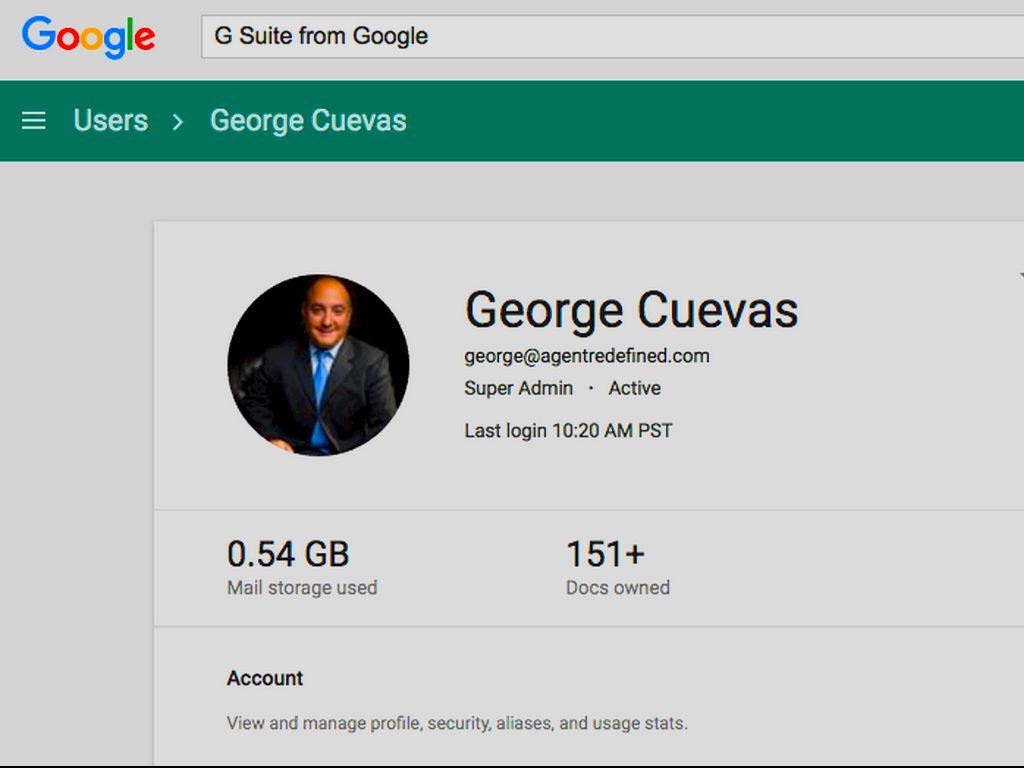Click the Mail storage used label
This screenshot has width=1024, height=768.
click(x=302, y=588)
